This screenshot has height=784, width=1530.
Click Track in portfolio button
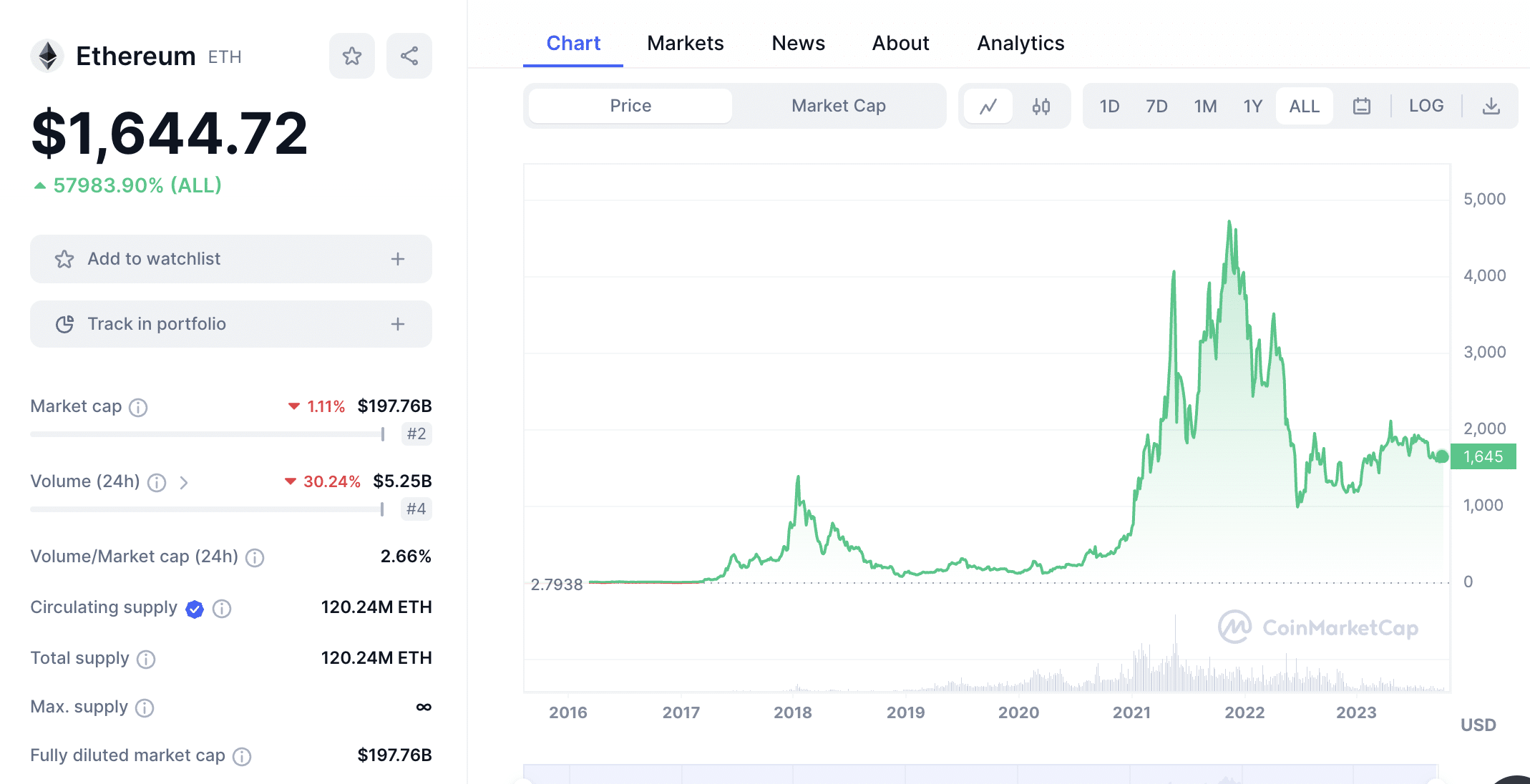tap(232, 323)
